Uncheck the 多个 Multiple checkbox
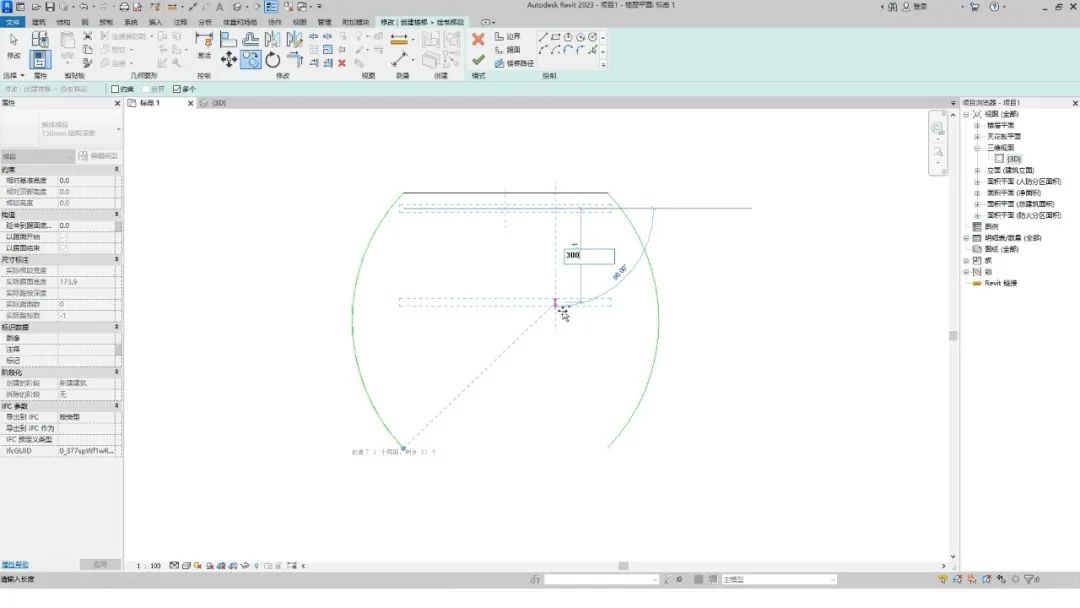 click(177, 89)
